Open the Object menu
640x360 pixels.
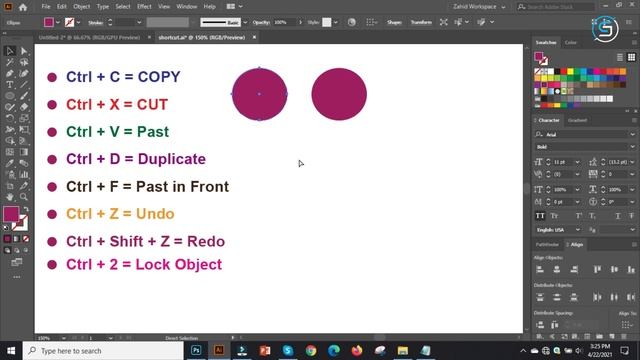81,7
